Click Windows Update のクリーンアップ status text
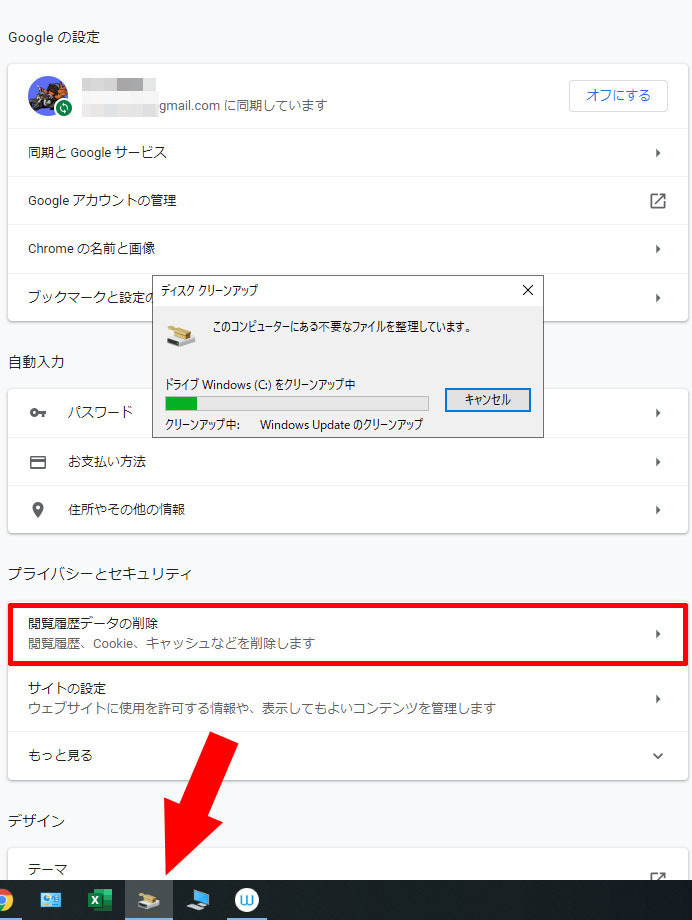692x920 pixels. [x=341, y=424]
